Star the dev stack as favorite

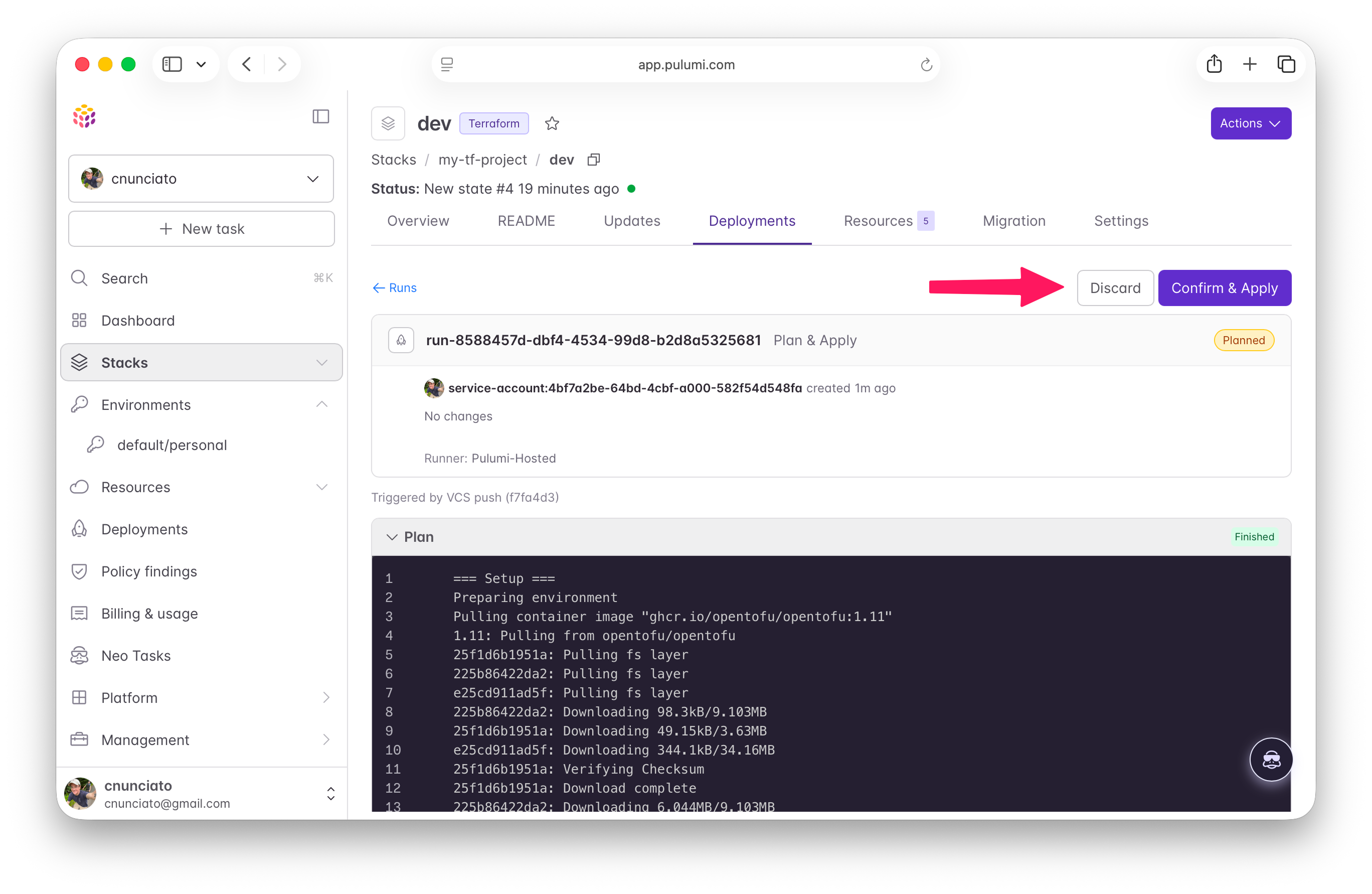tap(552, 123)
